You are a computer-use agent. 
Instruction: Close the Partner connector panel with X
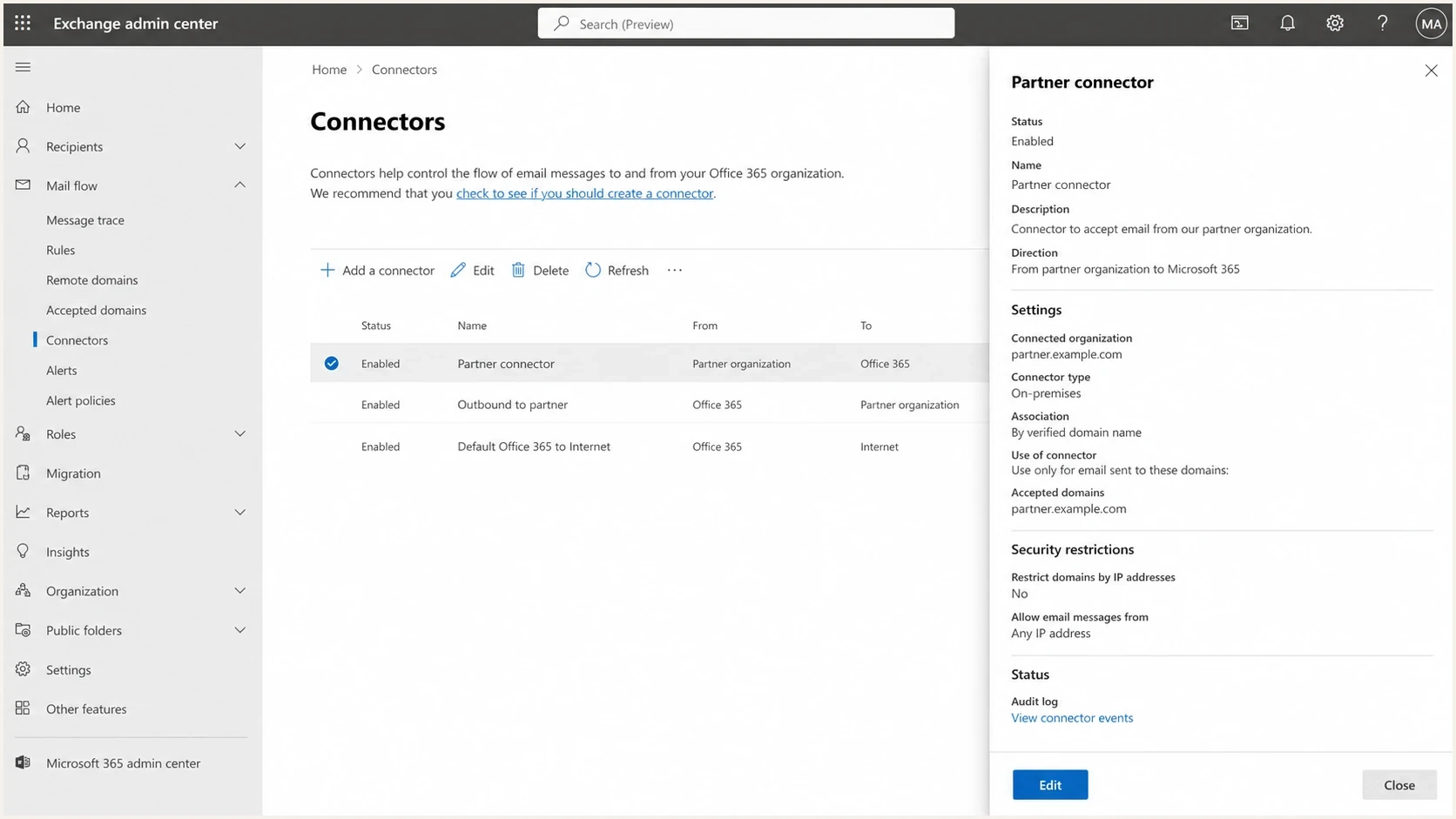pos(1431,70)
